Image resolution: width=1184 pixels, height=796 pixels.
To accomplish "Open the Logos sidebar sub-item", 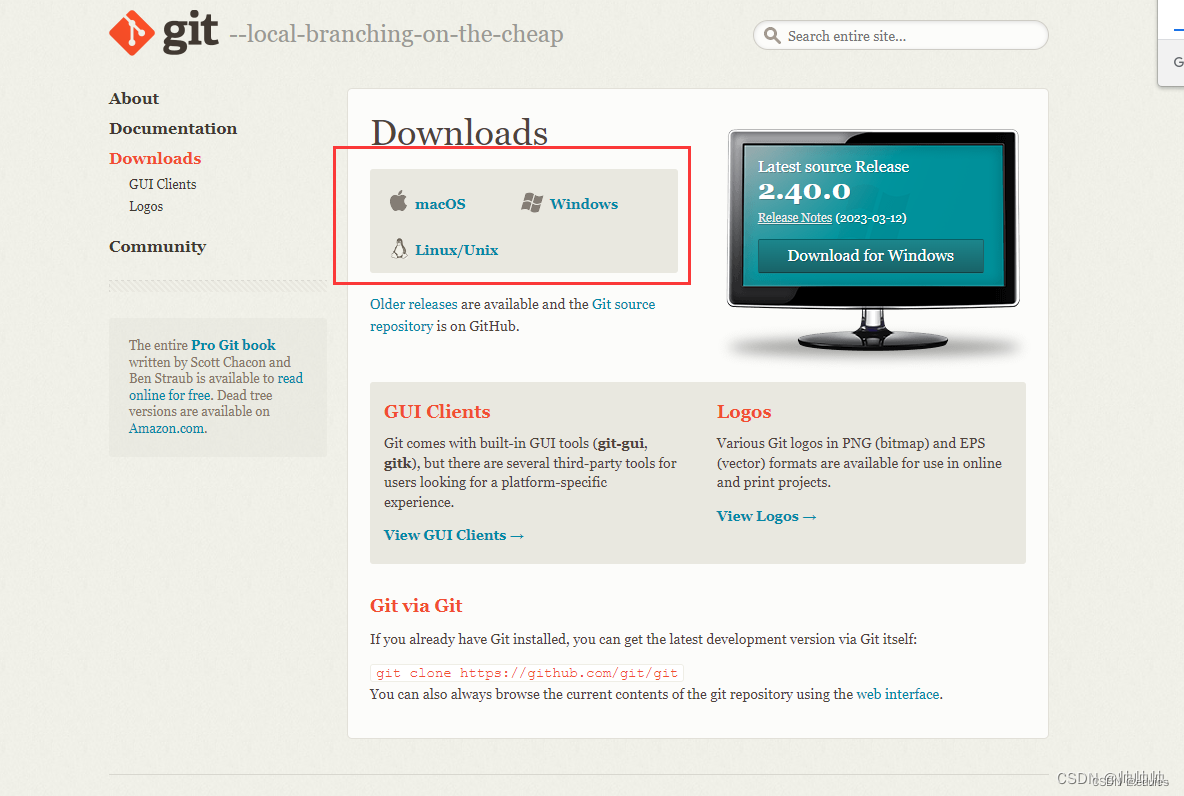I will tap(146, 206).
